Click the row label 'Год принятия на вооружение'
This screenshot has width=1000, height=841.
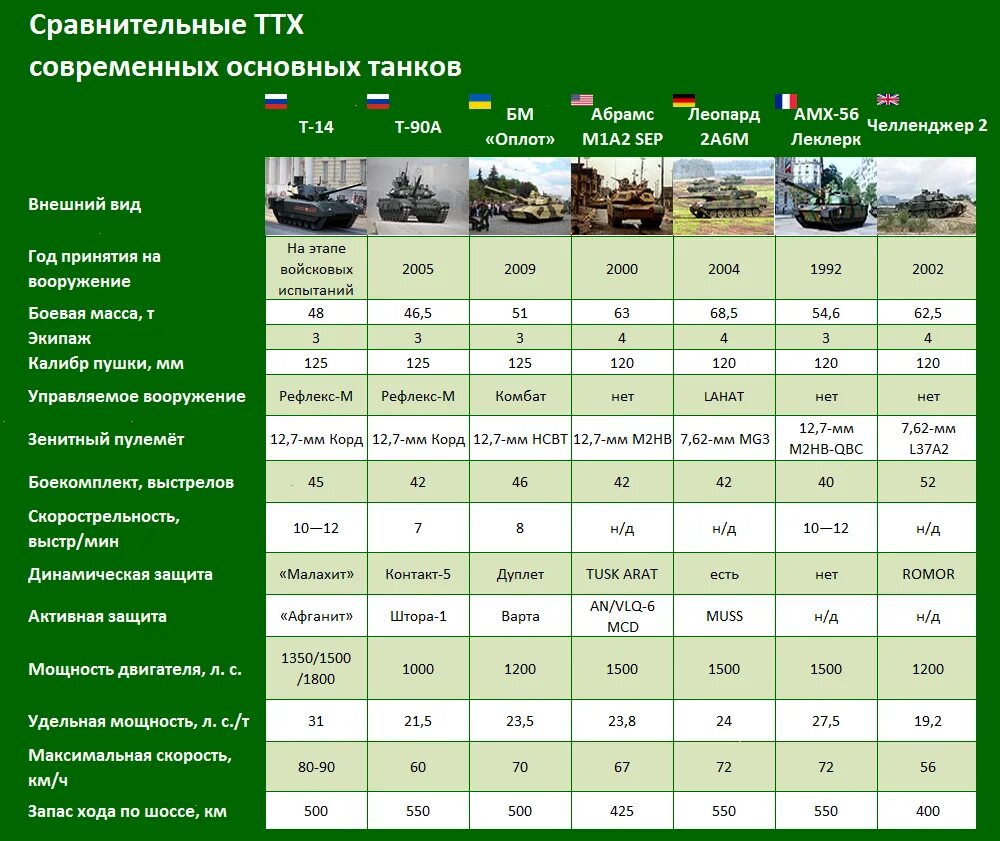click(94, 268)
